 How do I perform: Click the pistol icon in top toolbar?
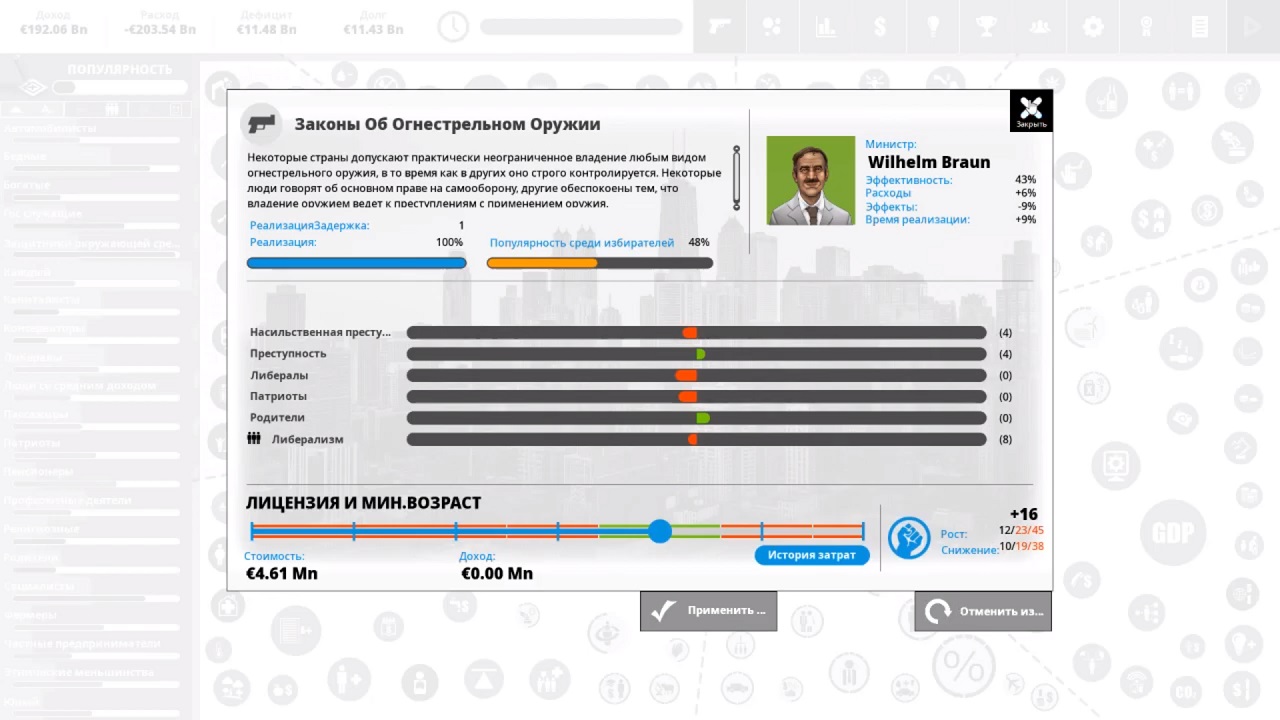pos(720,27)
